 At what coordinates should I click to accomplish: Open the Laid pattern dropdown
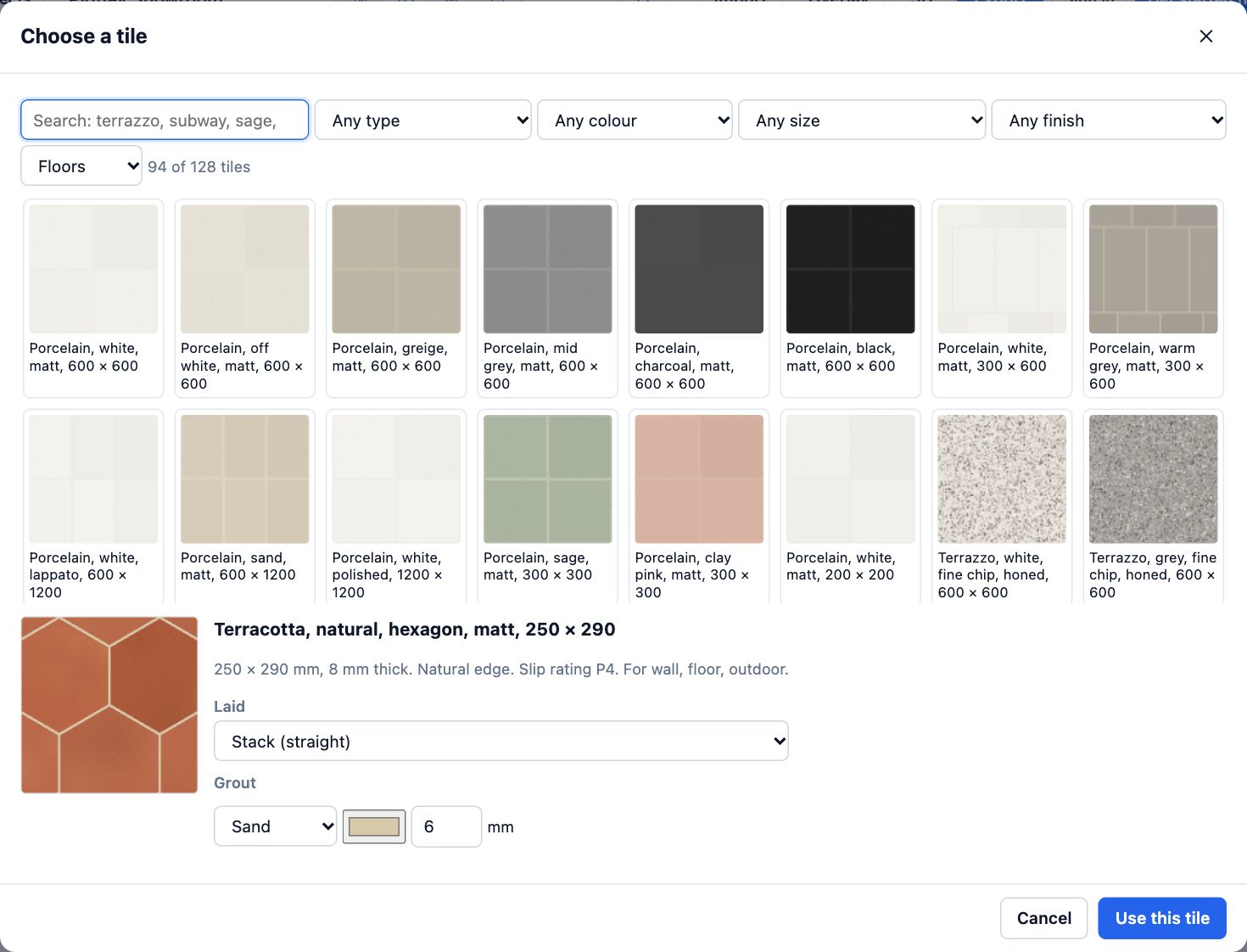tap(501, 741)
